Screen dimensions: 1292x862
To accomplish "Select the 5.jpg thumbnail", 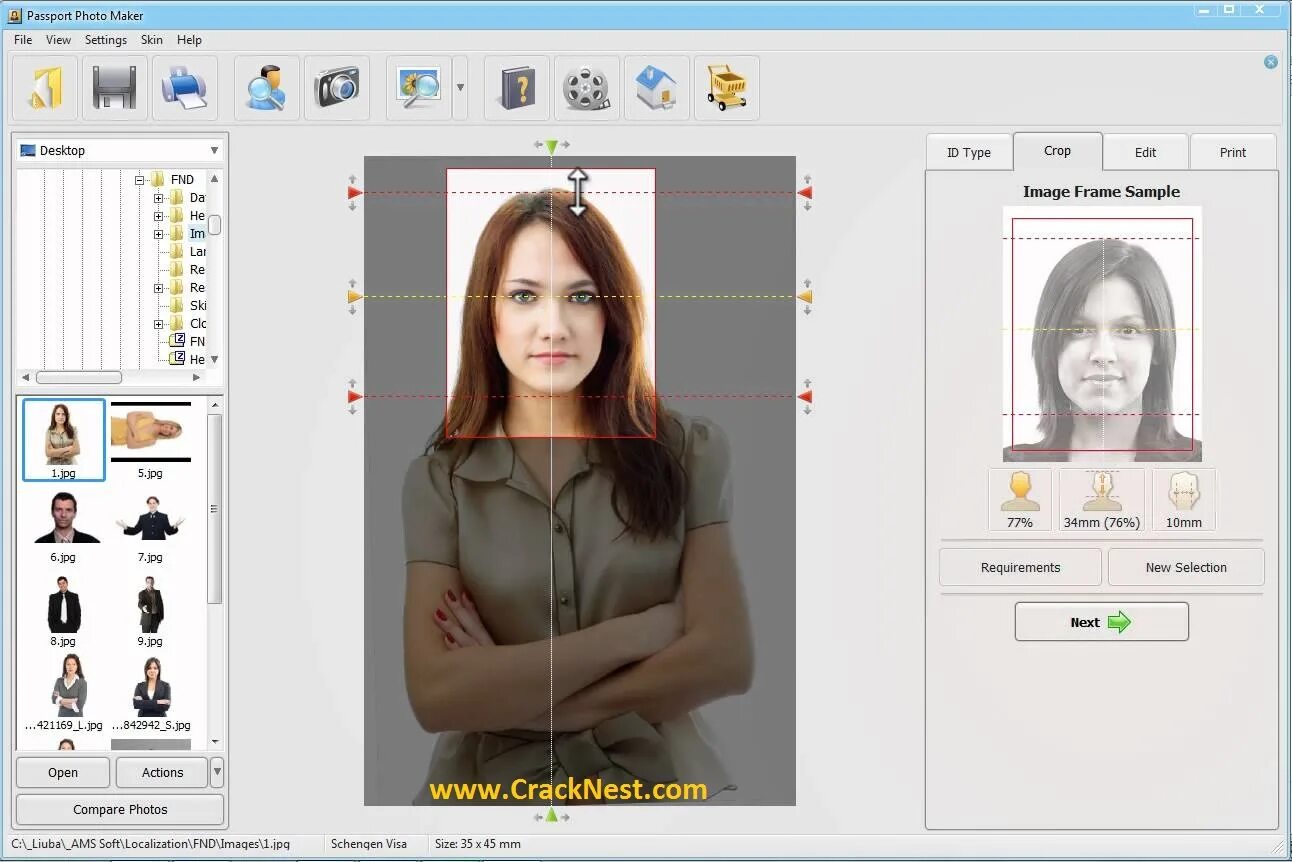I will point(150,440).
